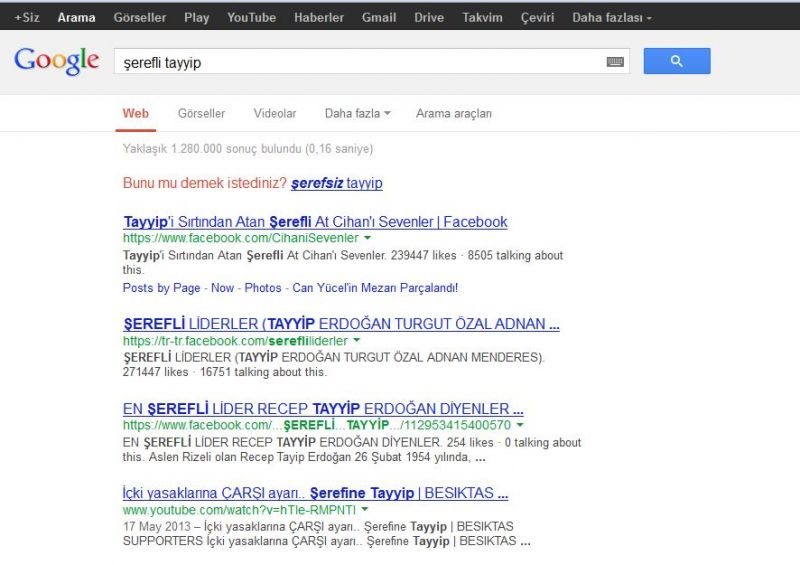Switch to the Videolar search tab
This screenshot has width=800, height=565.
275,114
